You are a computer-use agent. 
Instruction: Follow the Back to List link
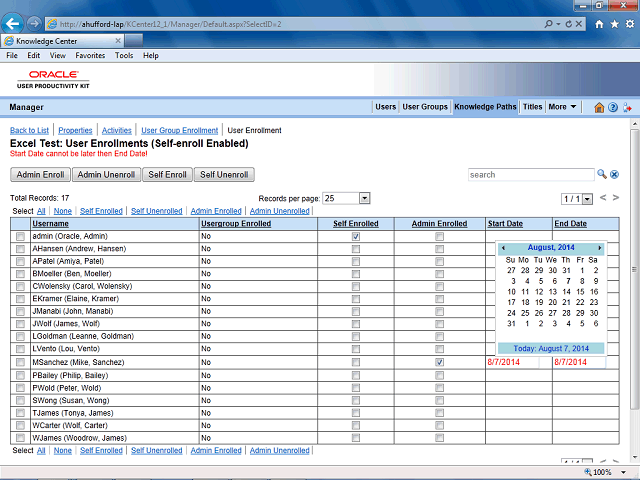pos(29,130)
